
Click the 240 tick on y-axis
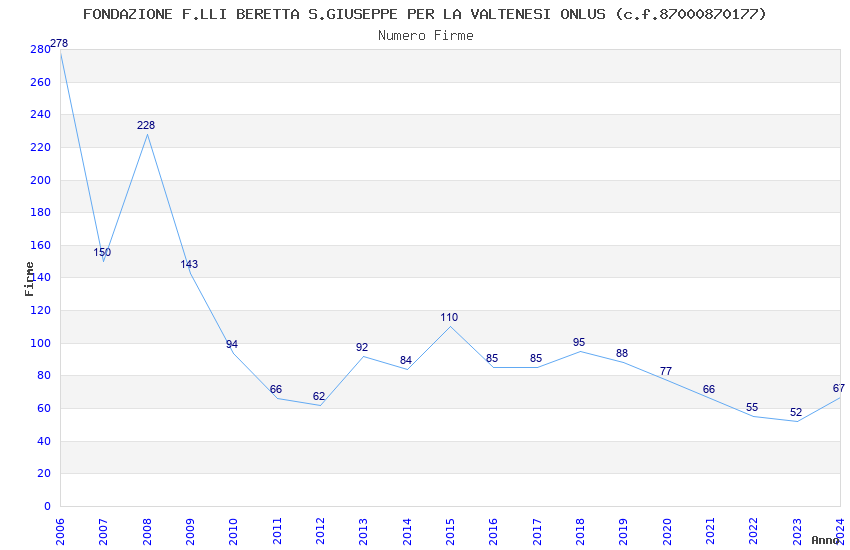41,114
